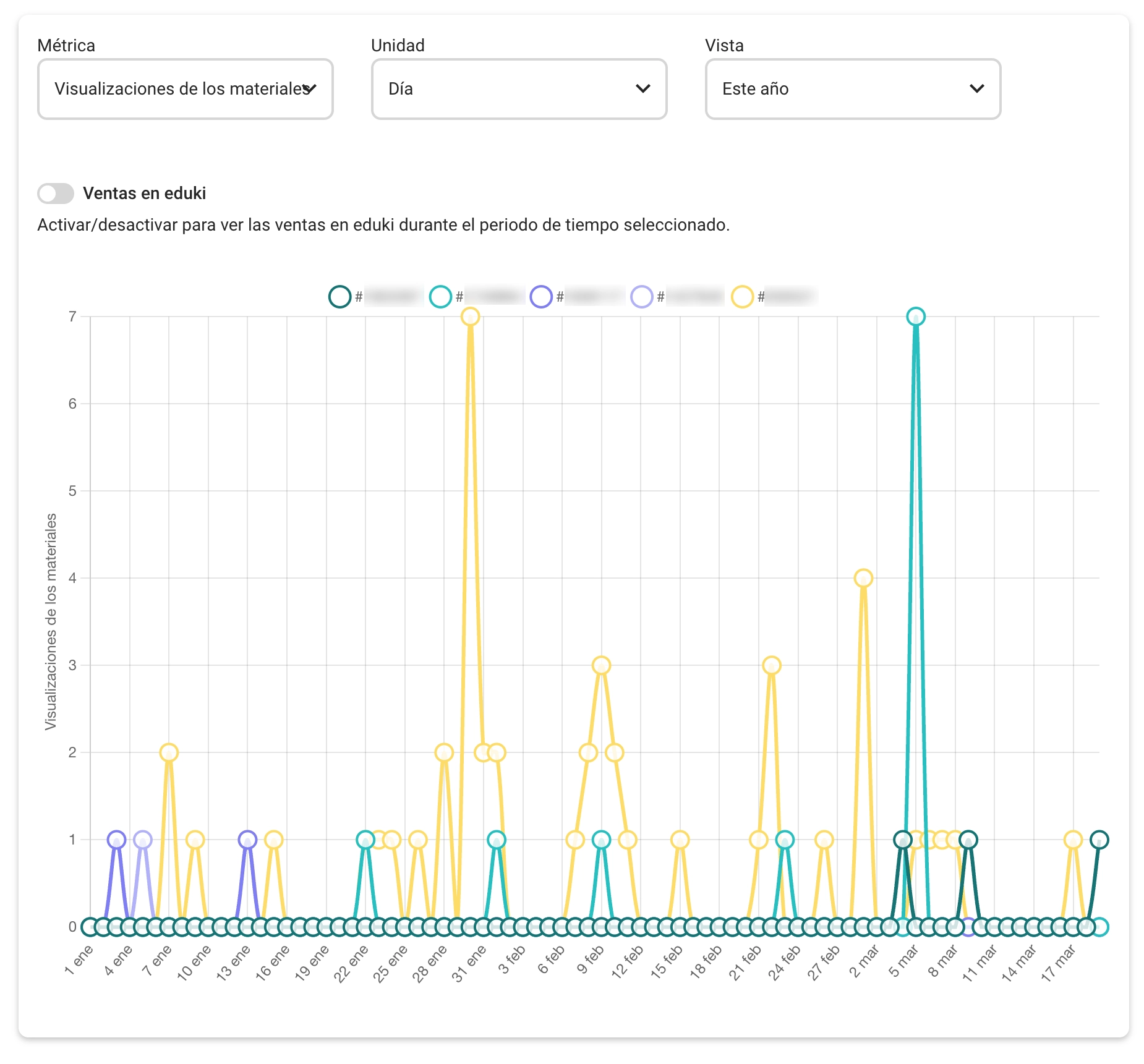Expand the Unidad dropdown showing Día
Image resolution: width=1144 pixels, height=1064 pixels.
pyautogui.click(x=519, y=89)
